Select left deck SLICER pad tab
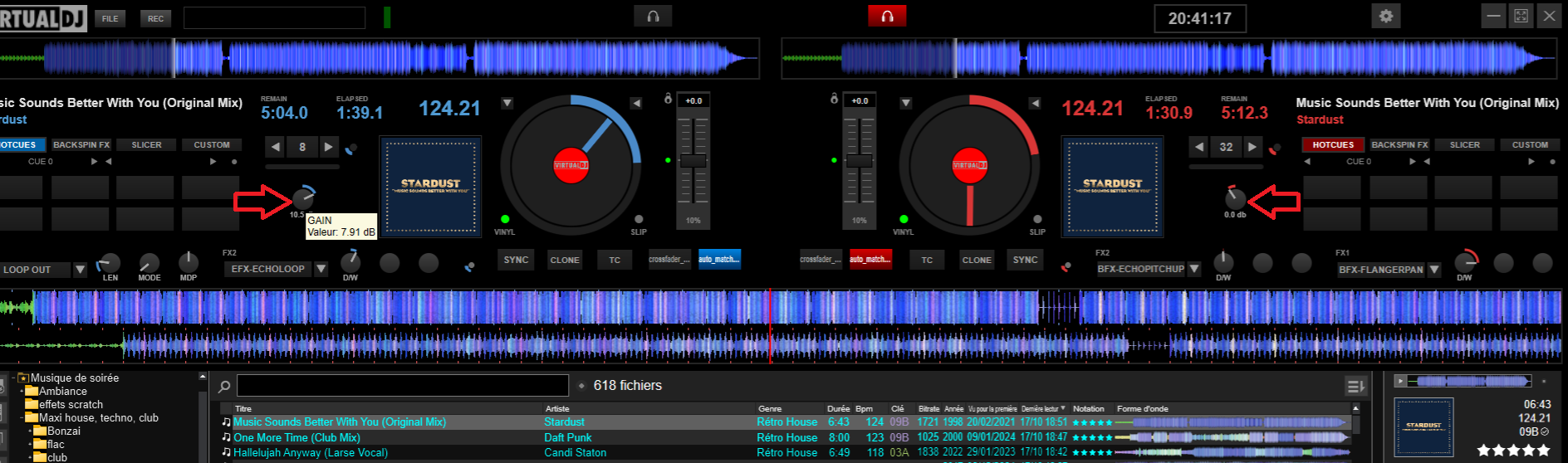 pyautogui.click(x=146, y=144)
